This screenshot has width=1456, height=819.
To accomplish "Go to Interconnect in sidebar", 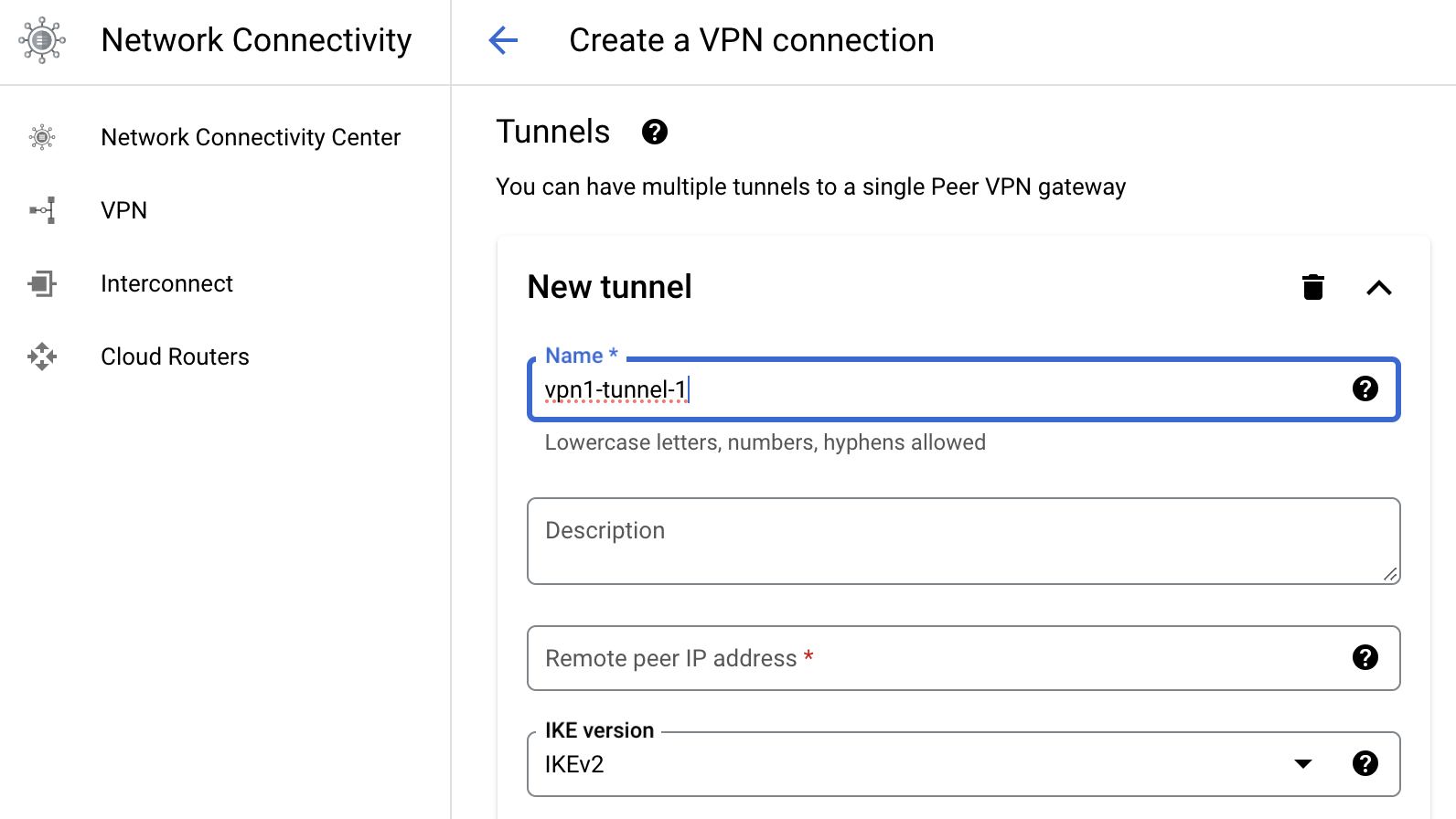I will 166,283.
